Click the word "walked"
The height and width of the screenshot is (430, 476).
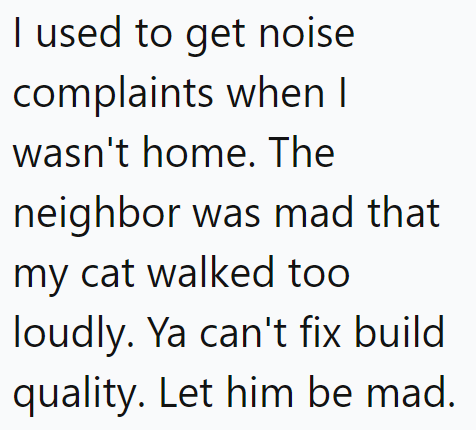coord(211,272)
